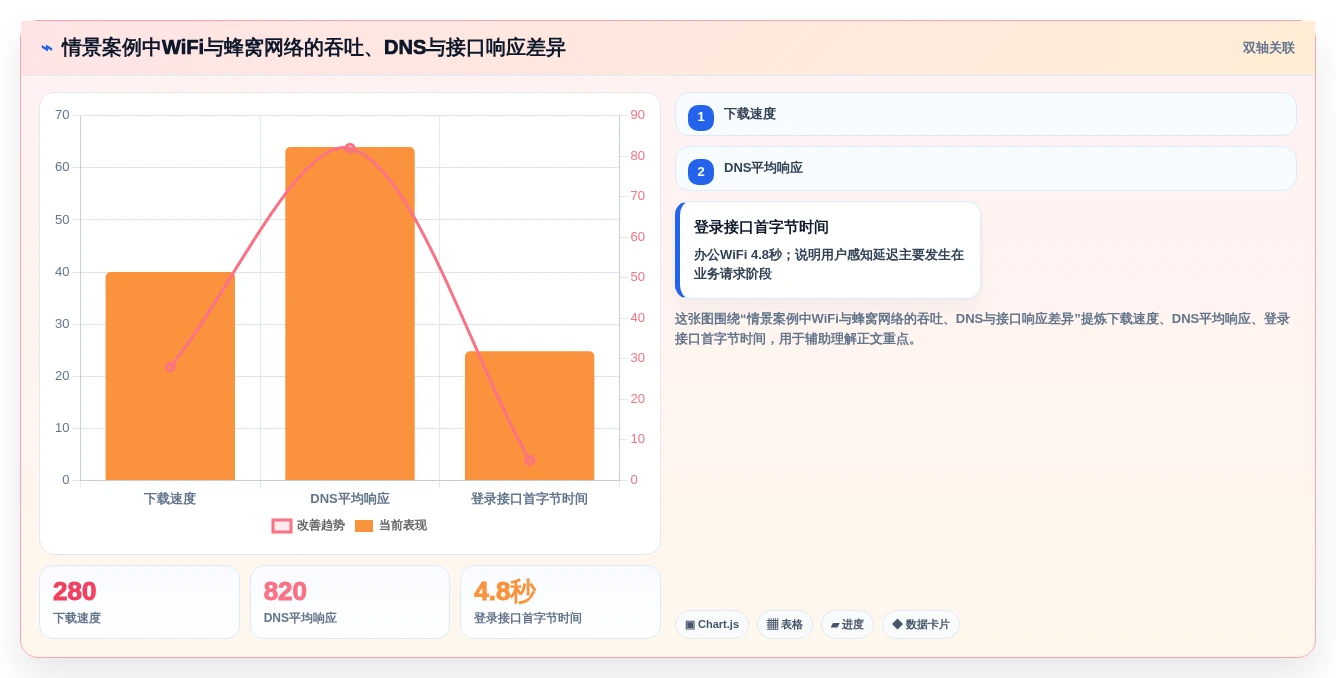Screen dimensions: 1336x678
Task: Click the right axis value 90
Action: click(637, 115)
